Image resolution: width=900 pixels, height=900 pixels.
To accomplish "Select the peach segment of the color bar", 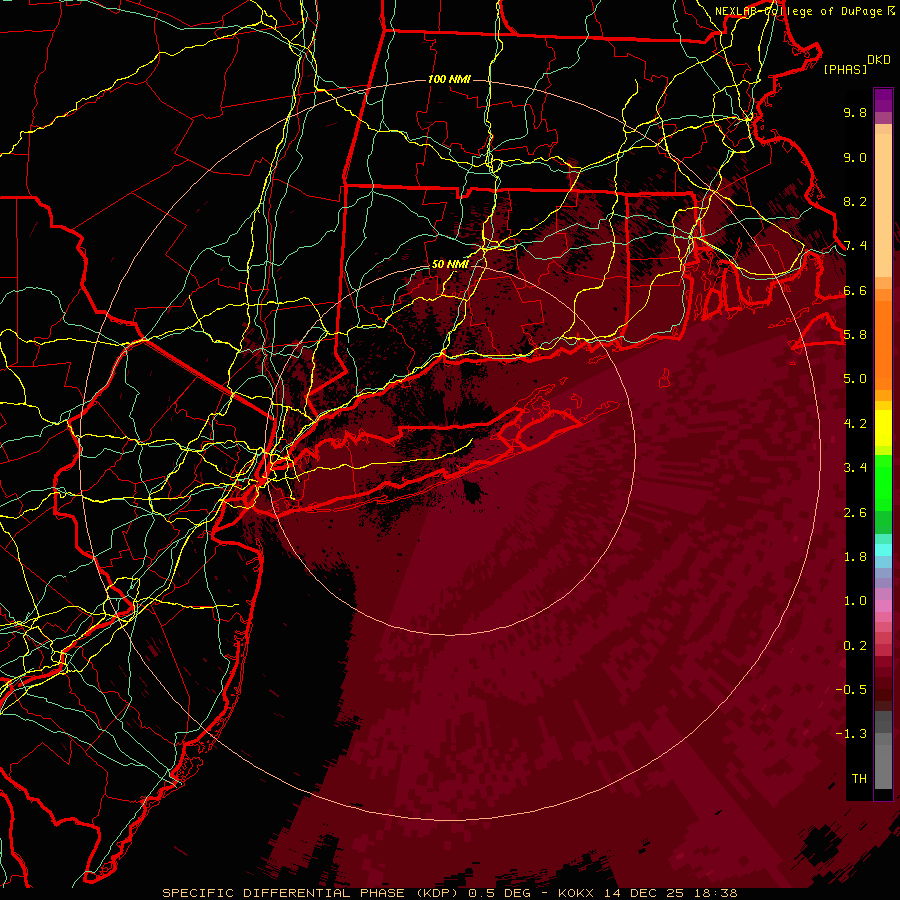I will point(883,207).
